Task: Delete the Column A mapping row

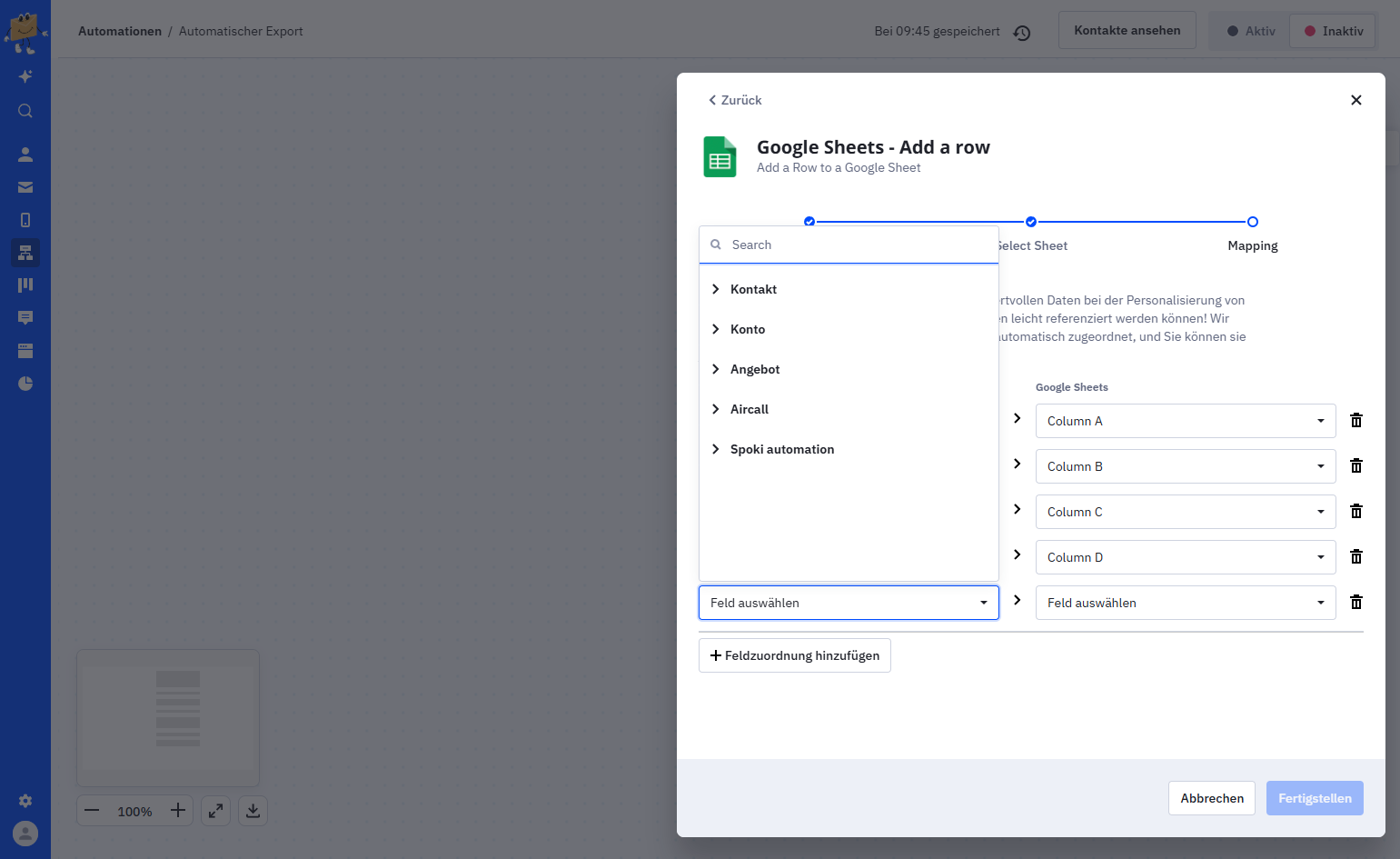Action: click(1356, 420)
